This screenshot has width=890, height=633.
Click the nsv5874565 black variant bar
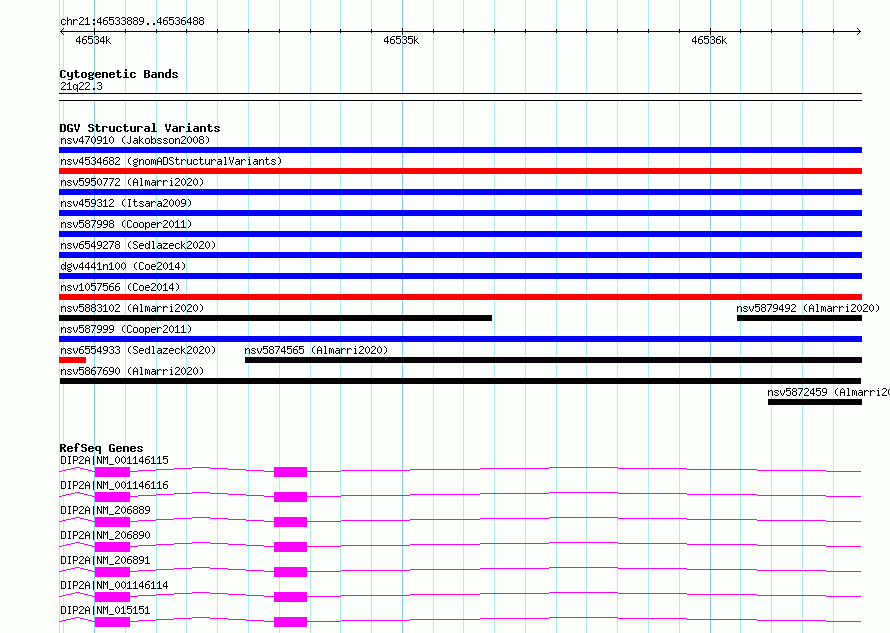click(x=553, y=360)
